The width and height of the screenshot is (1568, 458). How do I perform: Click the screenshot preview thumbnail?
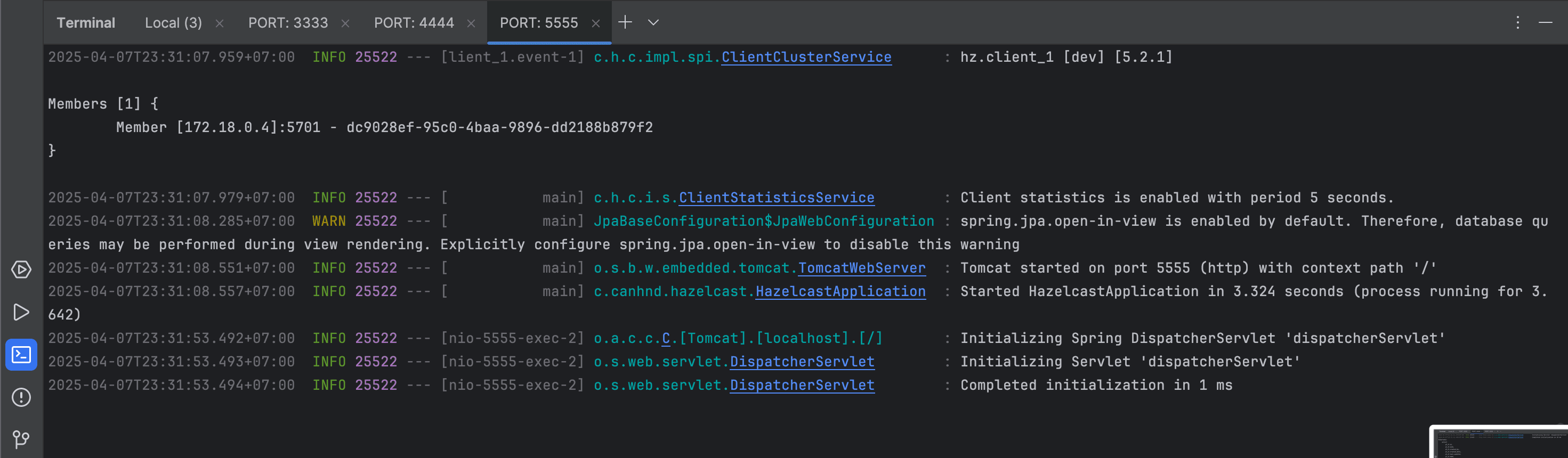[1498, 442]
